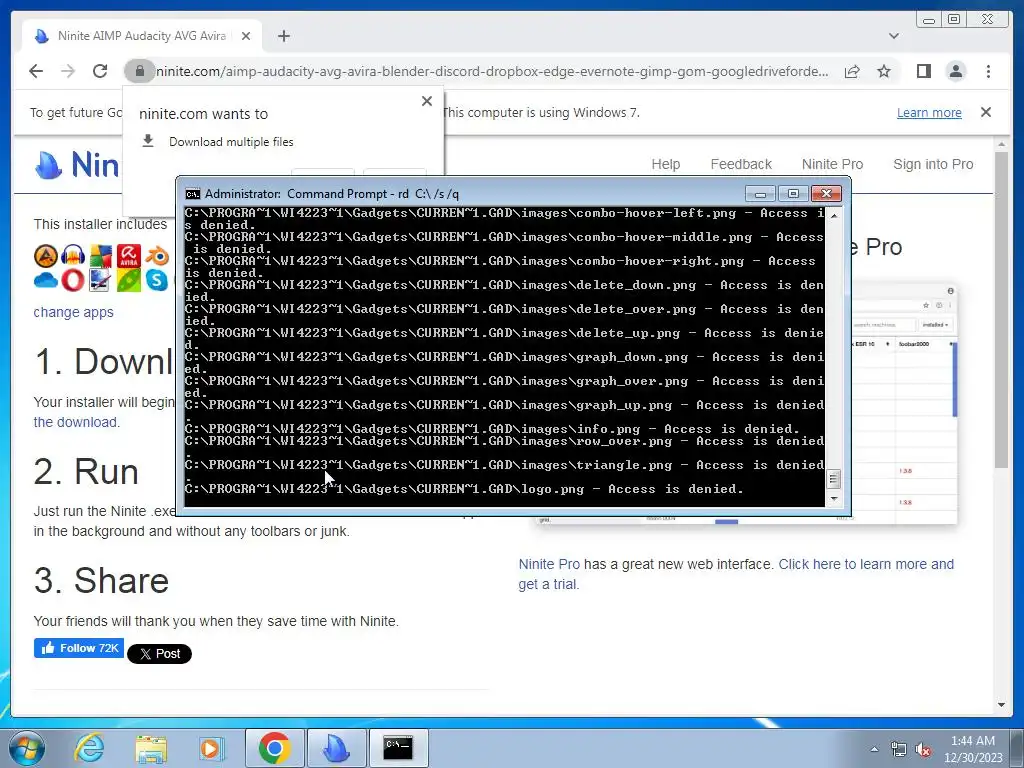Click the X Post button
This screenshot has height=768, width=1024.
(x=159, y=654)
